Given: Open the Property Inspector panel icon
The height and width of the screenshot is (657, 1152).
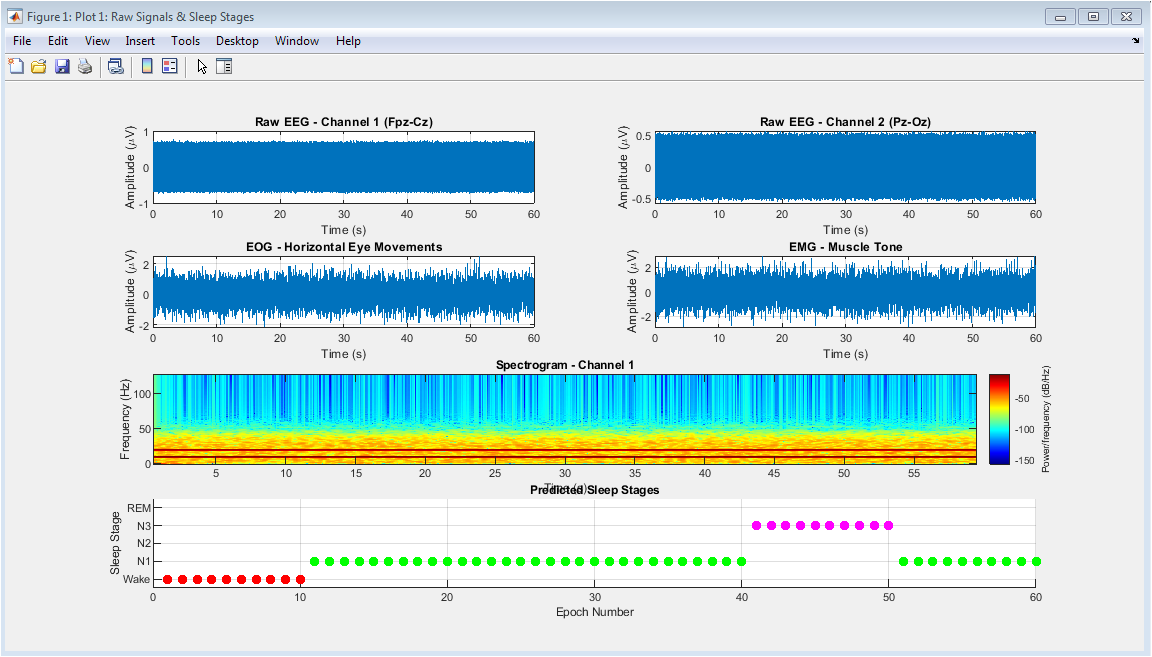Looking at the screenshot, I should pyautogui.click(x=224, y=67).
